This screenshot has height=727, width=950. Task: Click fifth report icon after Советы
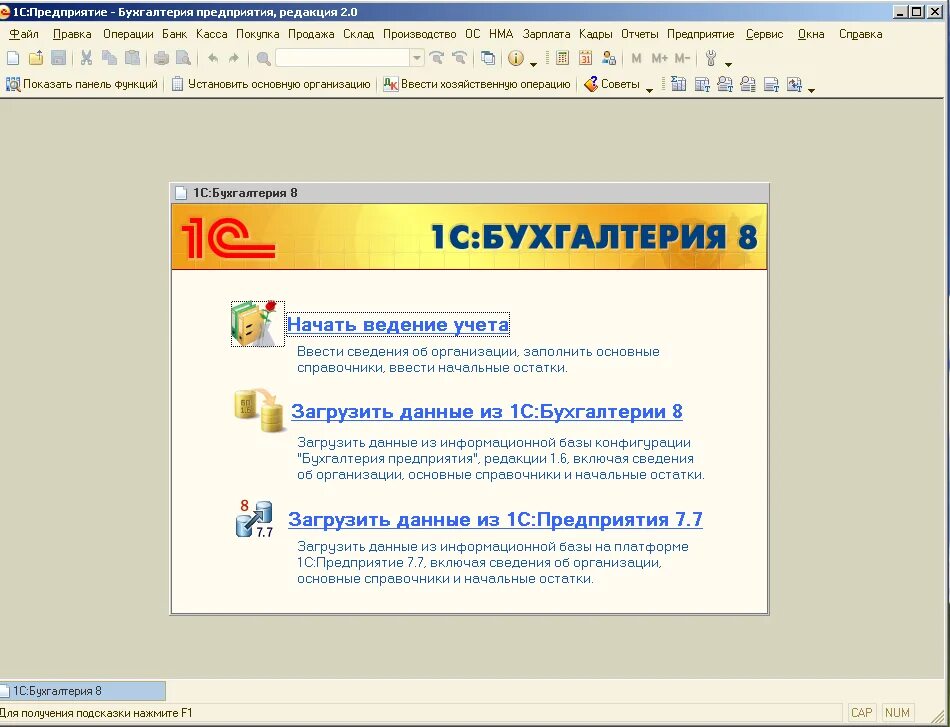[x=771, y=84]
